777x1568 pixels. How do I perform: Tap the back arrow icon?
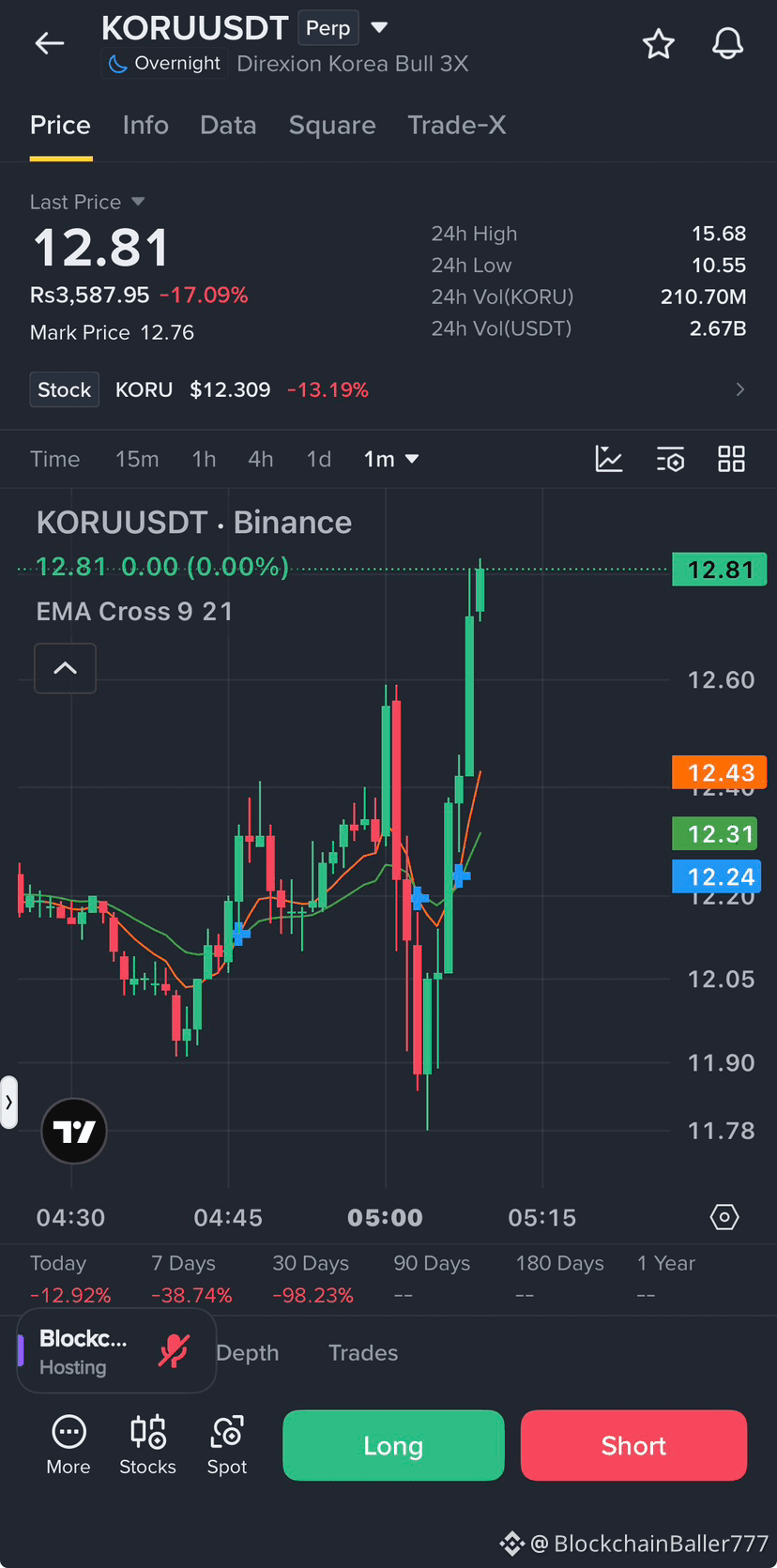tap(50, 43)
